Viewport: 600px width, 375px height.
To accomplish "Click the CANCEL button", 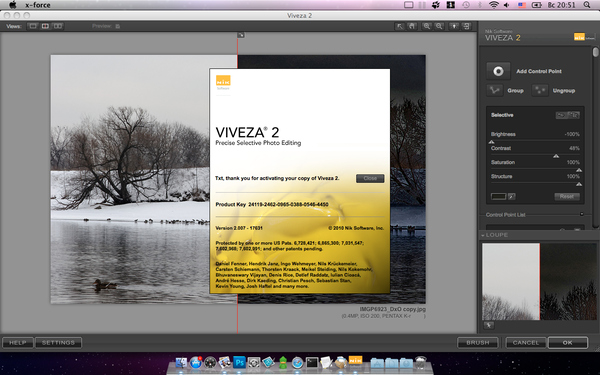I will pos(525,342).
